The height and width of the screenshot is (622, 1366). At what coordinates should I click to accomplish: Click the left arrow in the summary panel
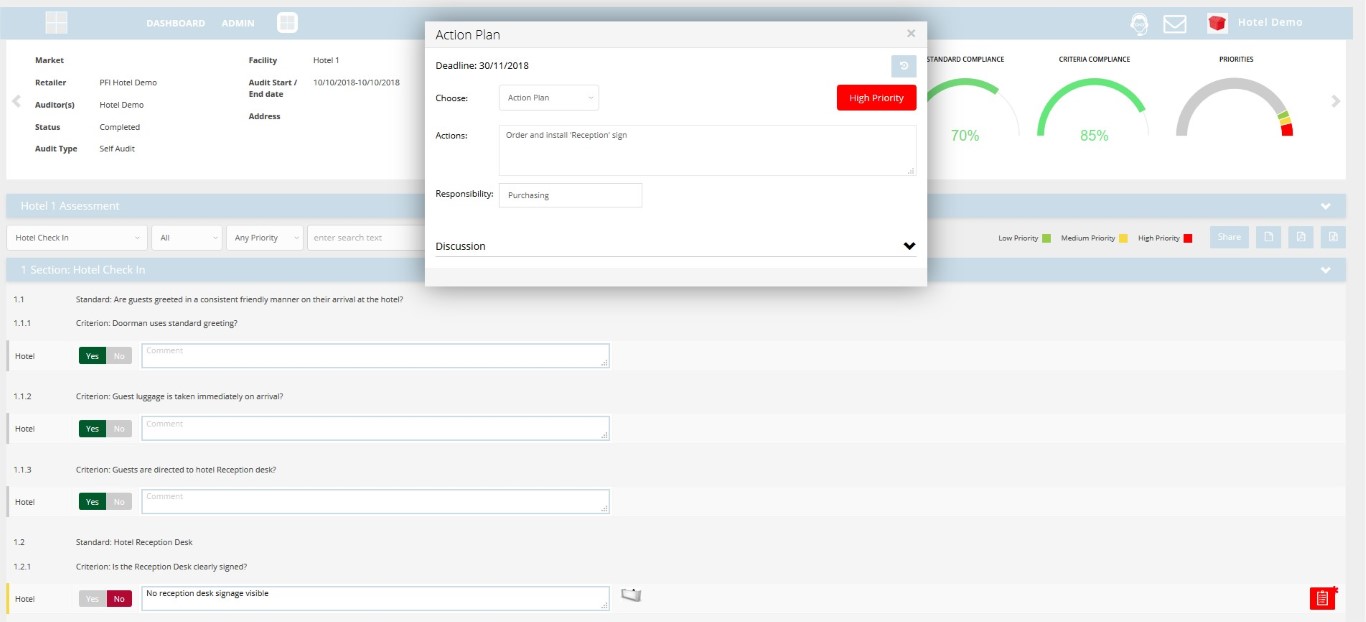click(x=15, y=101)
